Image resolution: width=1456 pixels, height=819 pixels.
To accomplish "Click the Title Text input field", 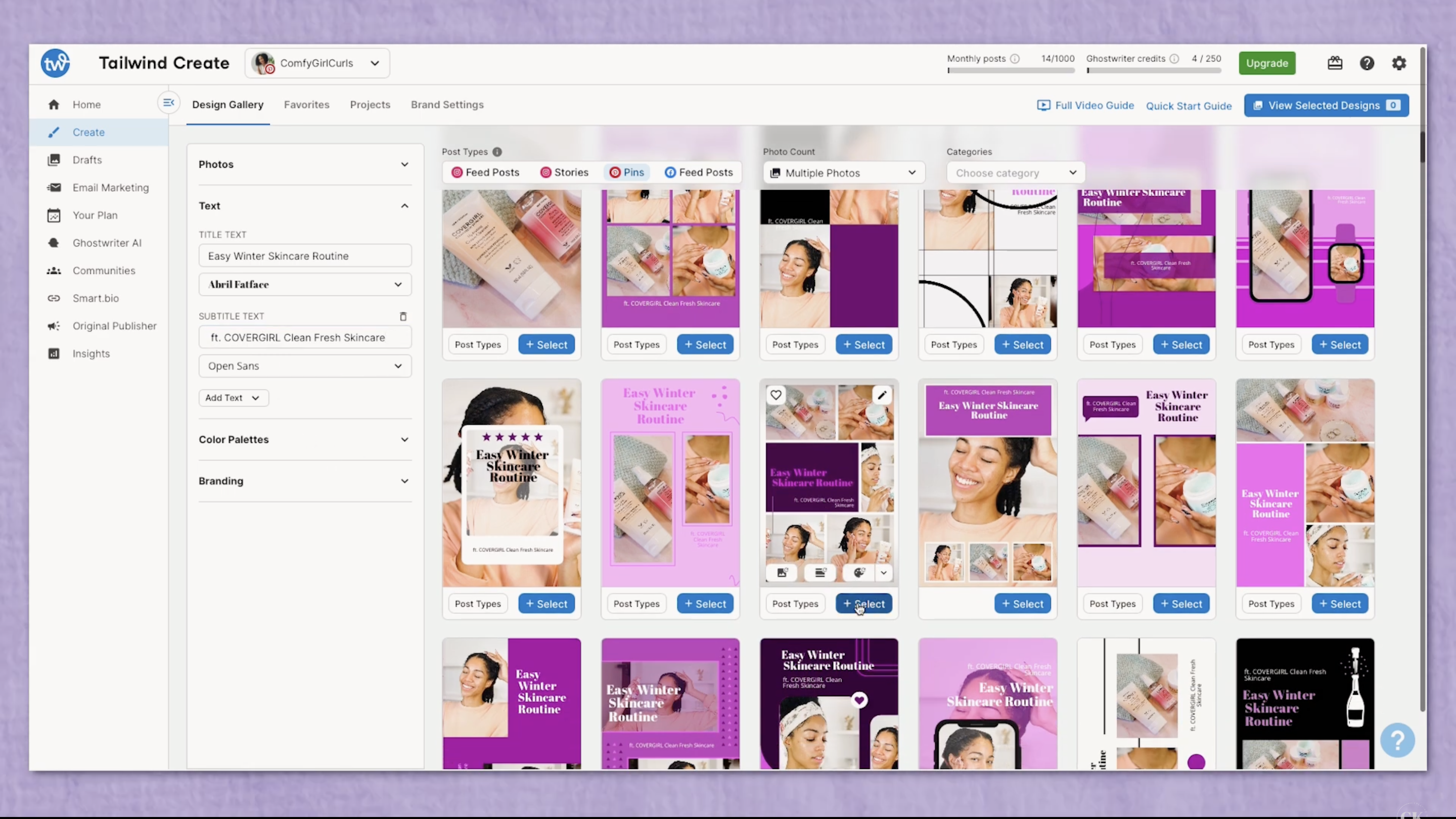I will point(305,256).
